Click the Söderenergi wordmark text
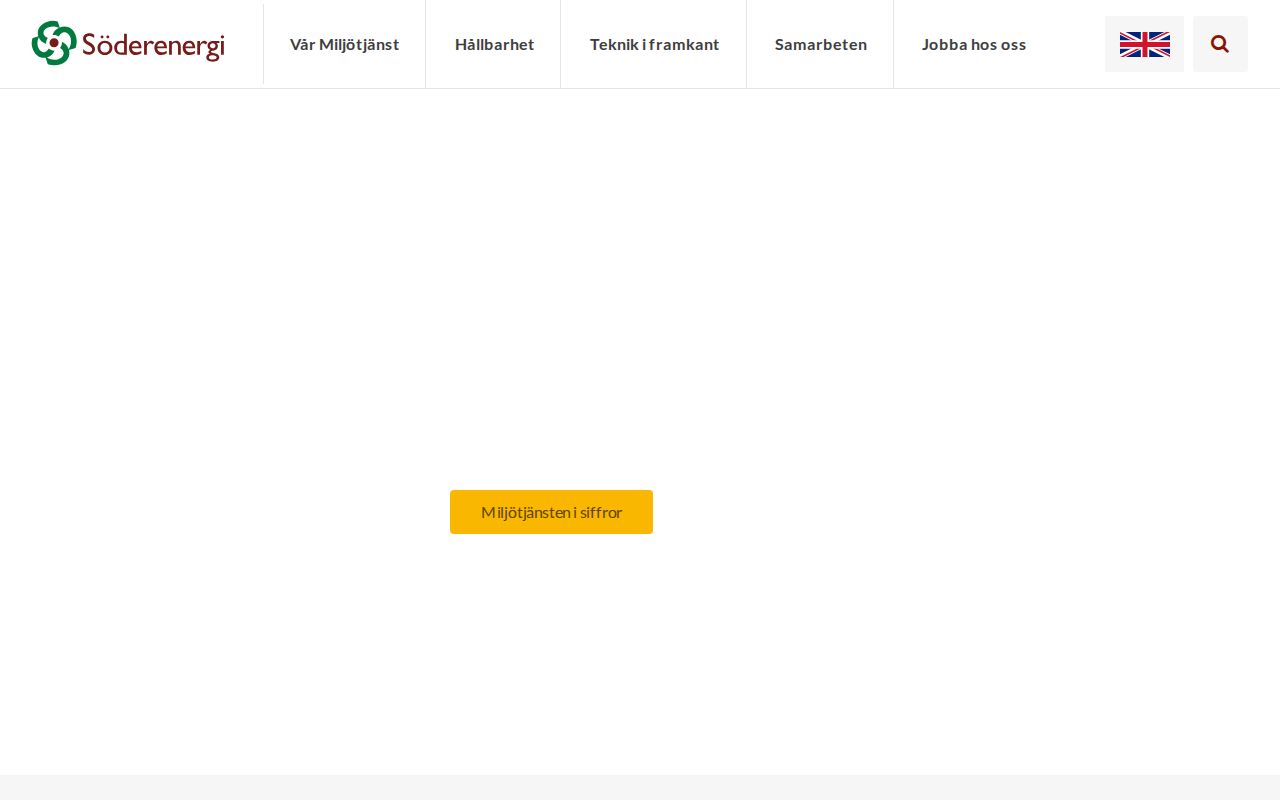Screen dimensions: 1280x800 pyautogui.click(x=155, y=44)
